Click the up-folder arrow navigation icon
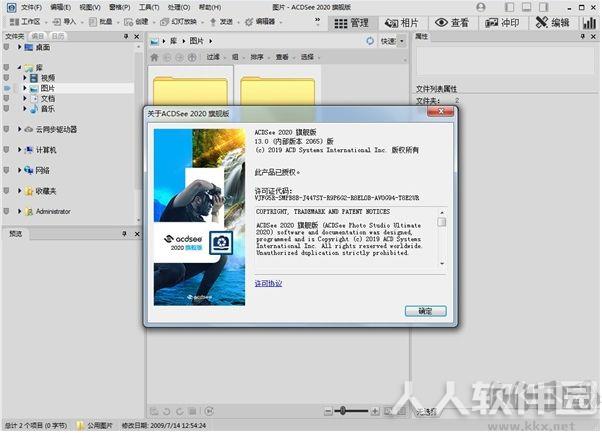Image resolution: width=602 pixels, height=433 pixels. pyautogui.click(x=192, y=57)
